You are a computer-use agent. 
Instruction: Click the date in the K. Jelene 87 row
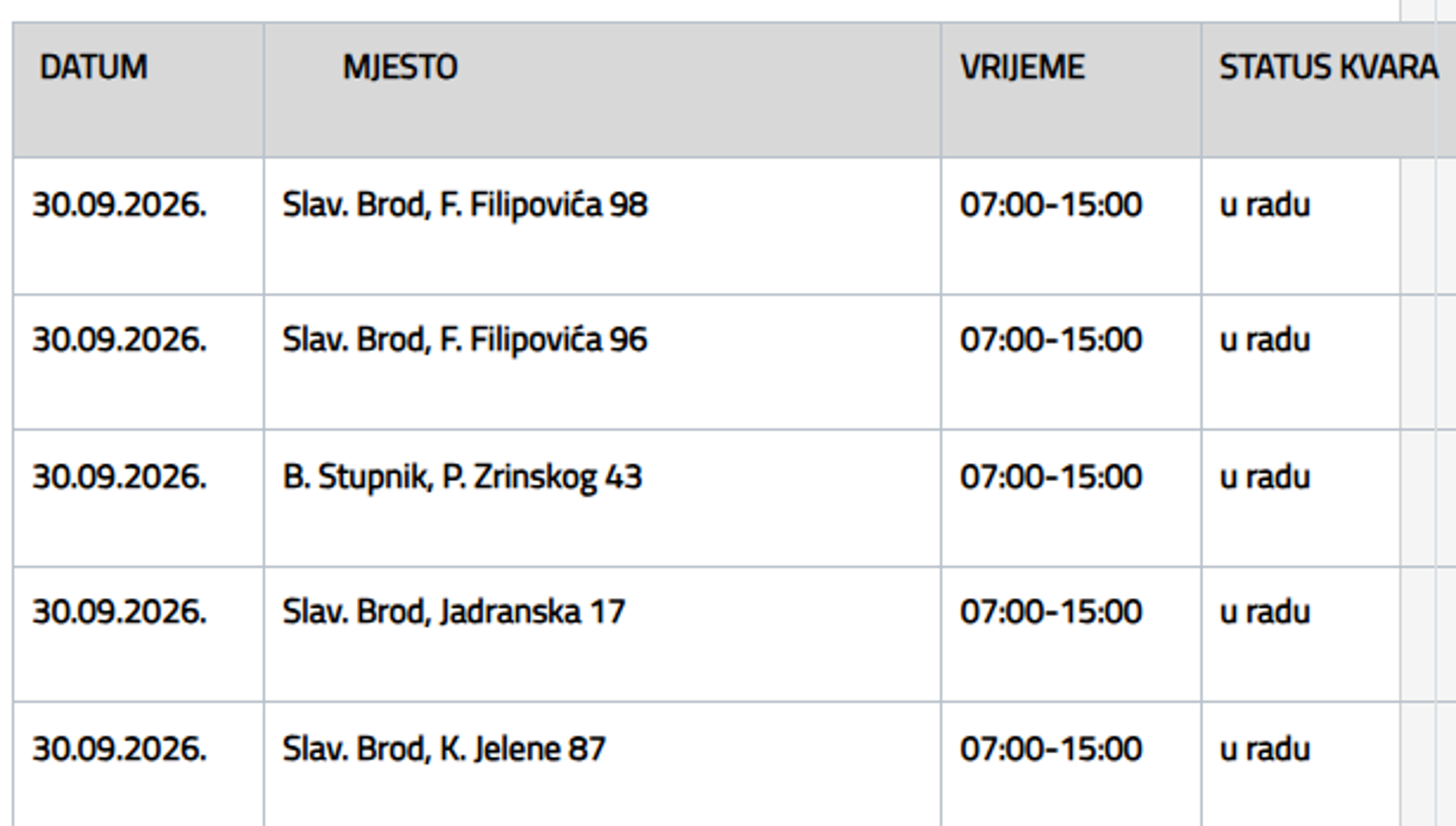[120, 749]
